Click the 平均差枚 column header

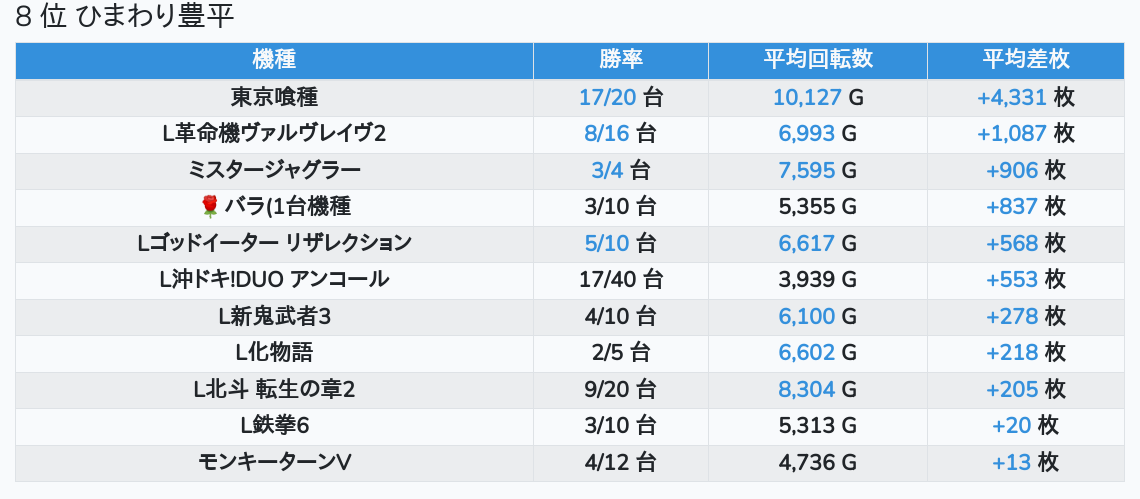(x=1025, y=60)
